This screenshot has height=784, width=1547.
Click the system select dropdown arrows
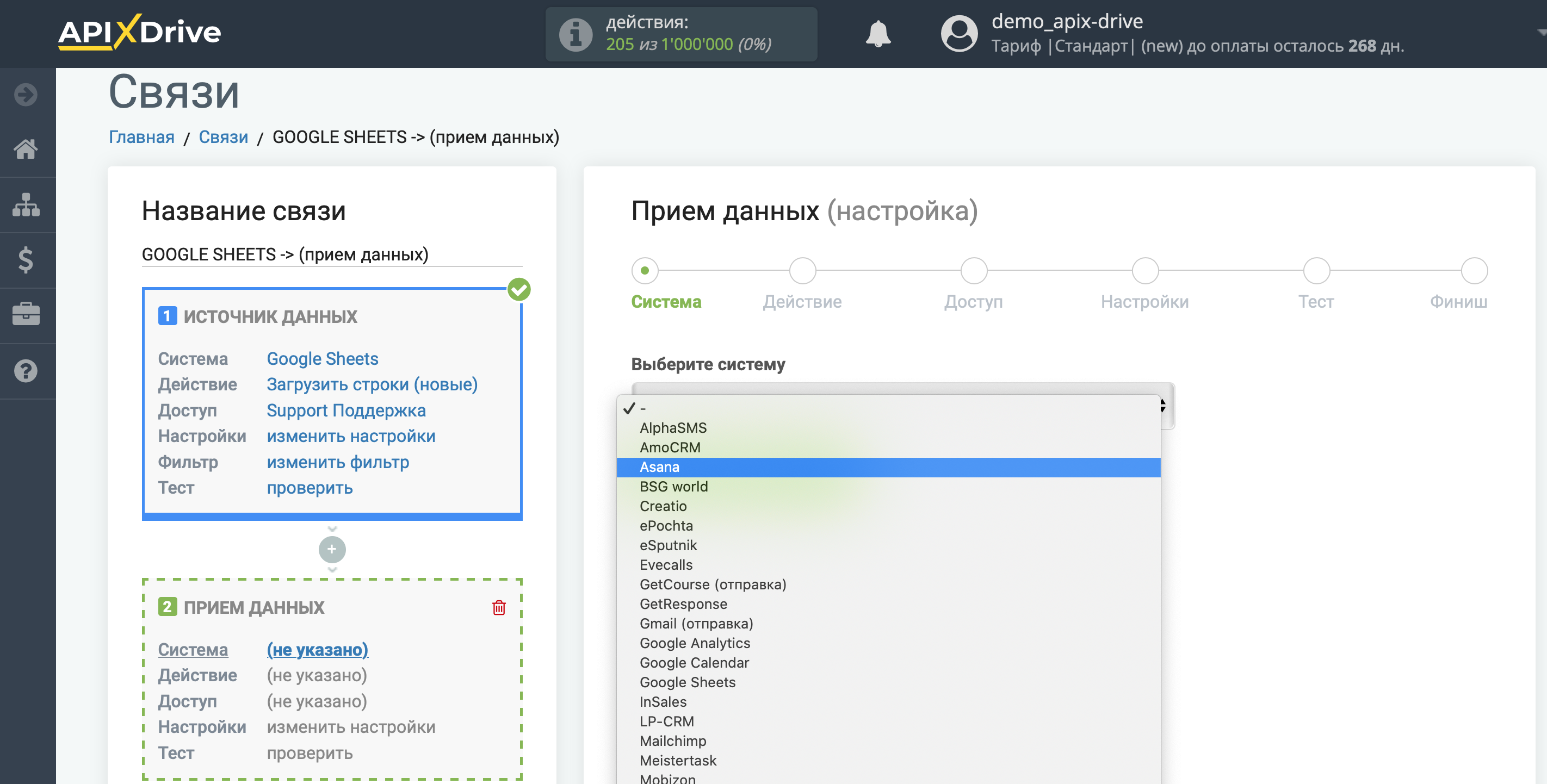(1162, 406)
